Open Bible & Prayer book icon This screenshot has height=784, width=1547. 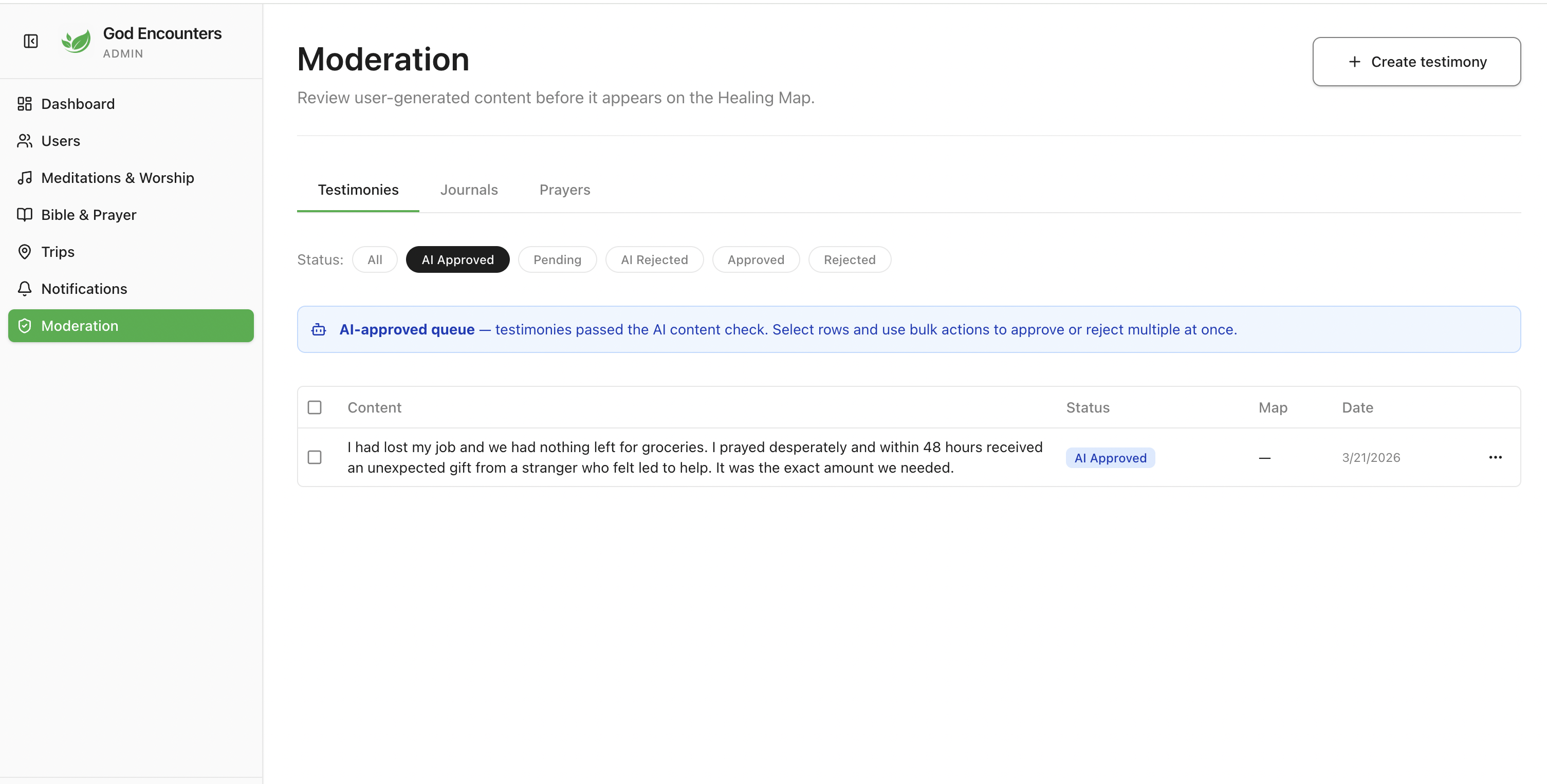[25, 214]
